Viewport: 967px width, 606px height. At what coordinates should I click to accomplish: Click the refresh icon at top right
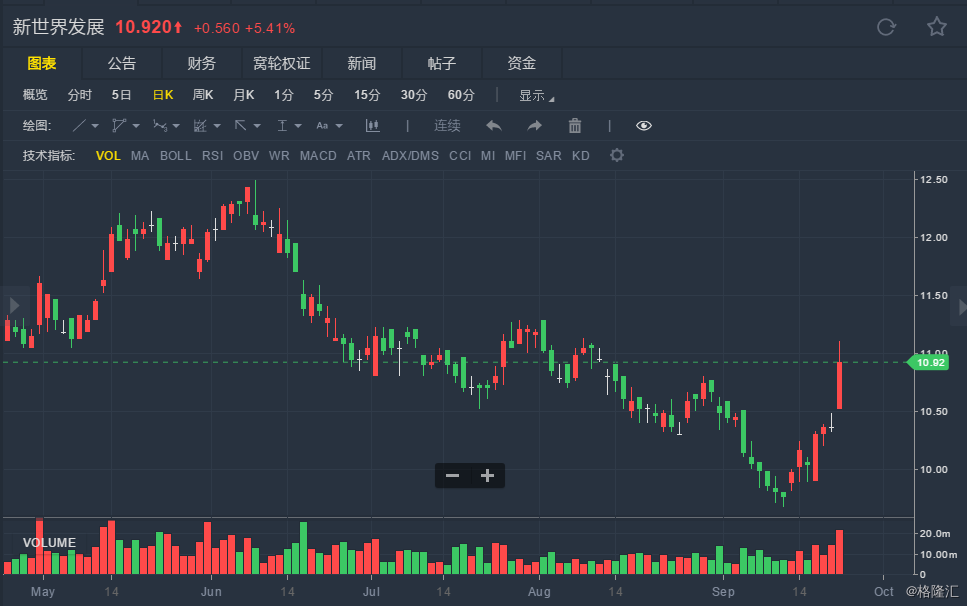tap(886, 27)
